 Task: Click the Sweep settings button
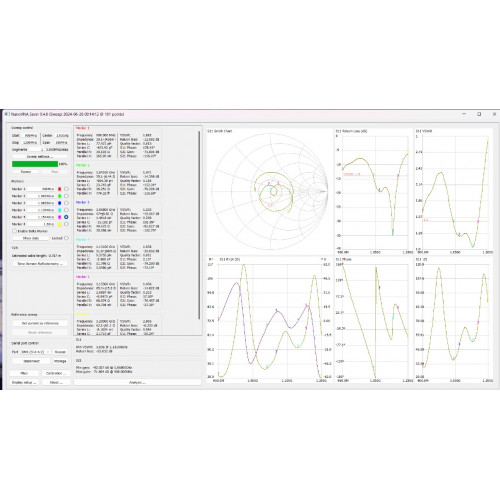point(40,156)
